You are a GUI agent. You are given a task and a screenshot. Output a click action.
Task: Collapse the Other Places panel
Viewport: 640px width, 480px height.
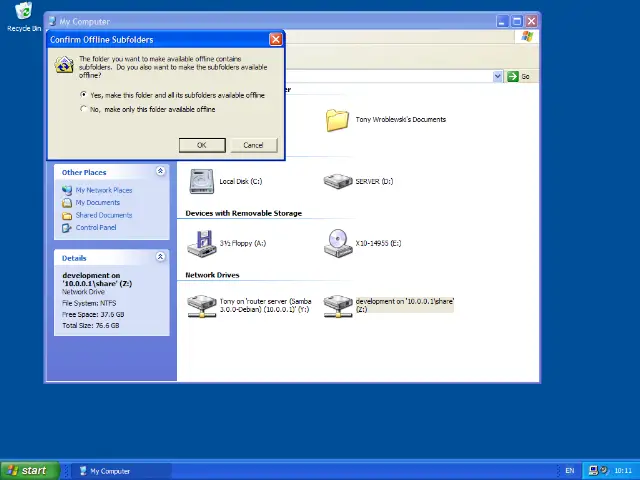160,171
